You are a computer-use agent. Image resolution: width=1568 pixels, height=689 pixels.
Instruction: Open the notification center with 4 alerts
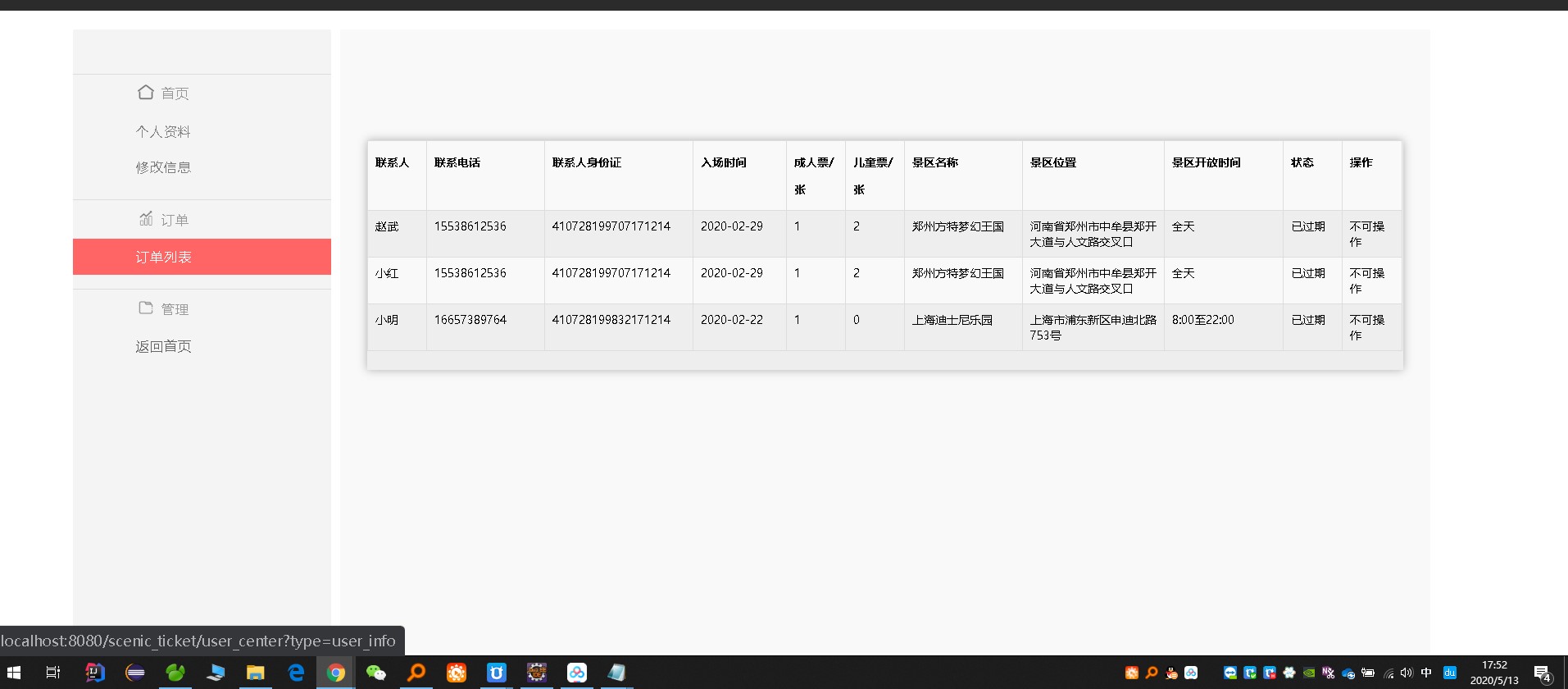click(1543, 673)
